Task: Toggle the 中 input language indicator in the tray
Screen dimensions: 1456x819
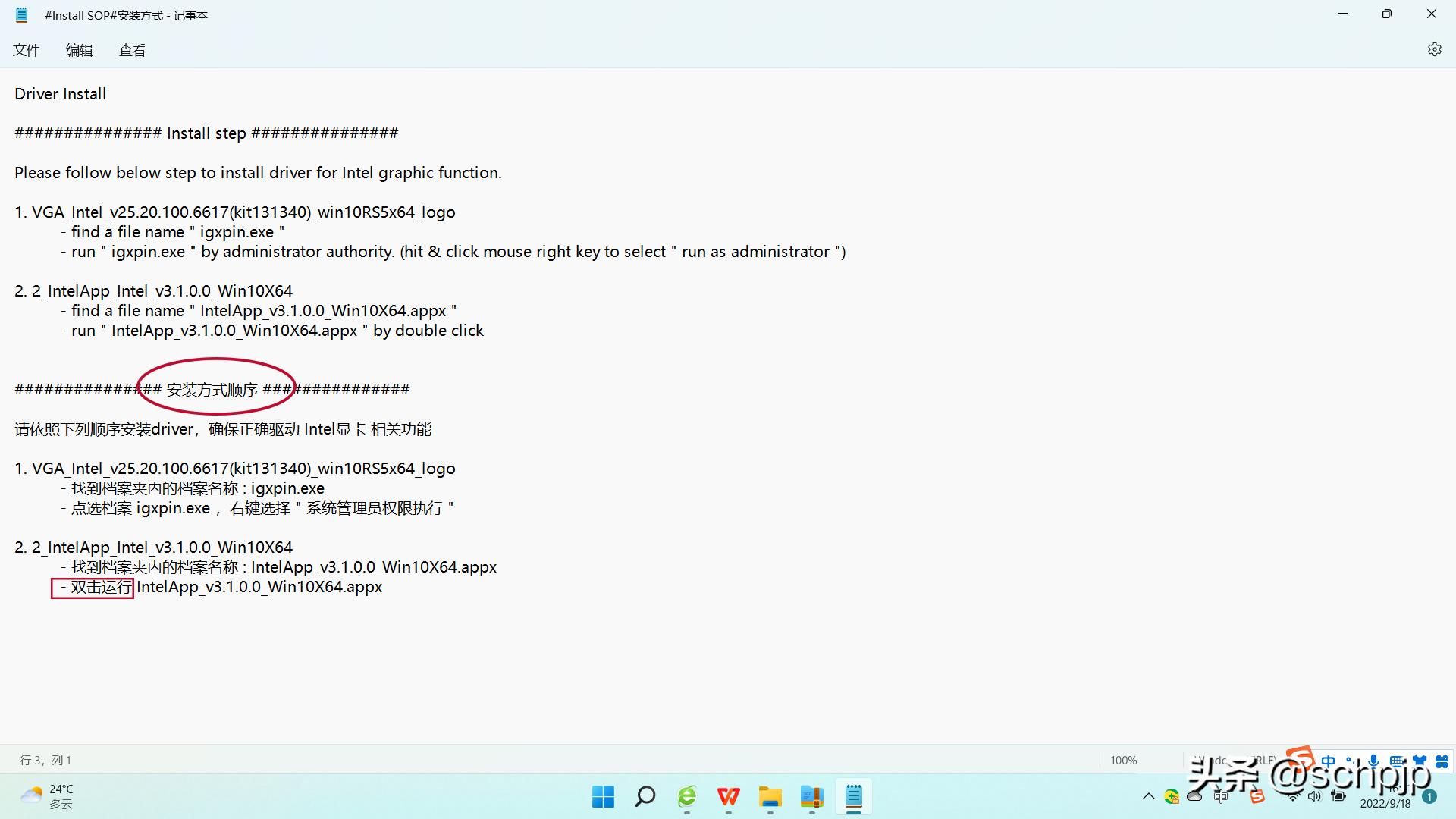Action: click(1220, 796)
